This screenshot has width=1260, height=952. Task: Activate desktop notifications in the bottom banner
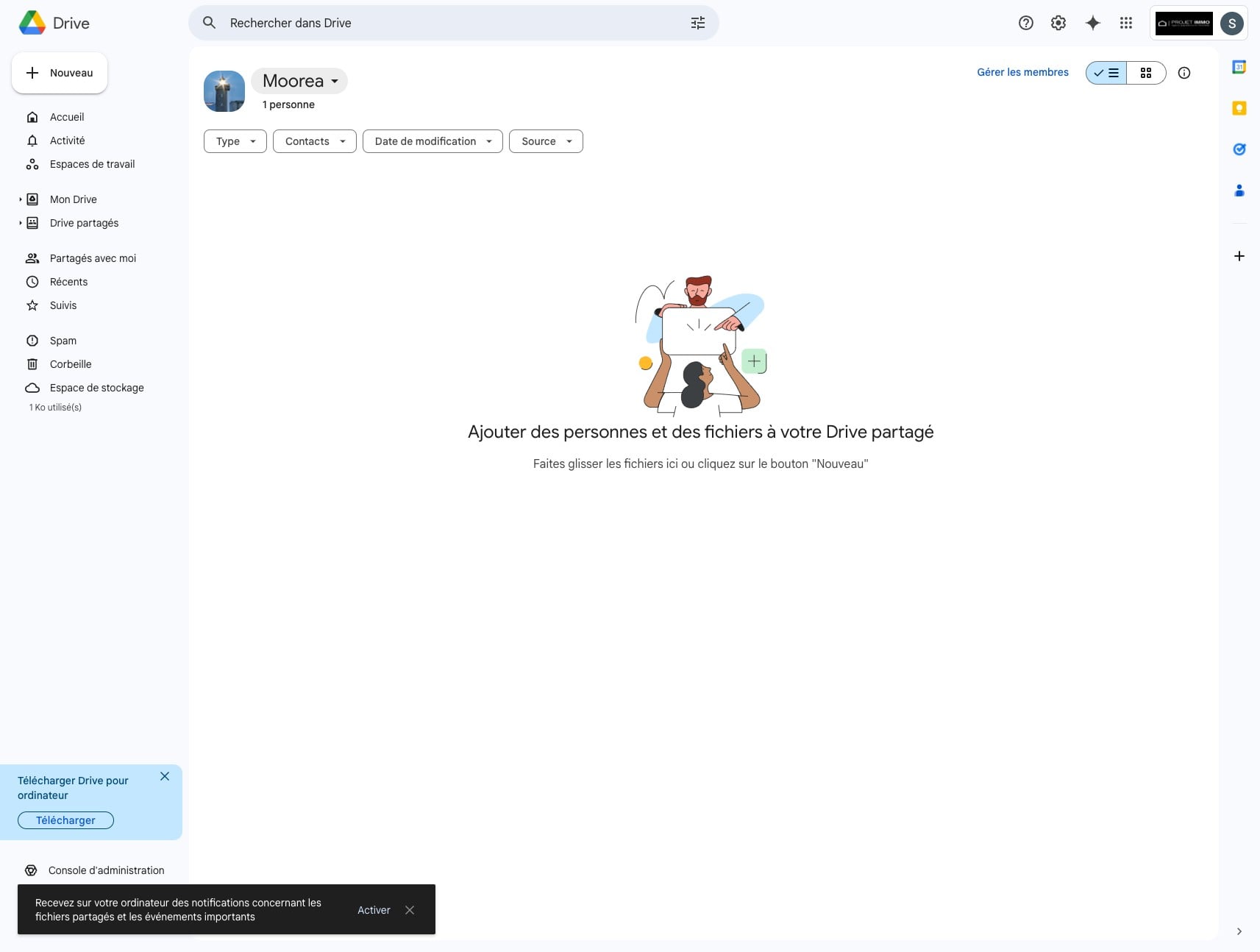point(374,910)
